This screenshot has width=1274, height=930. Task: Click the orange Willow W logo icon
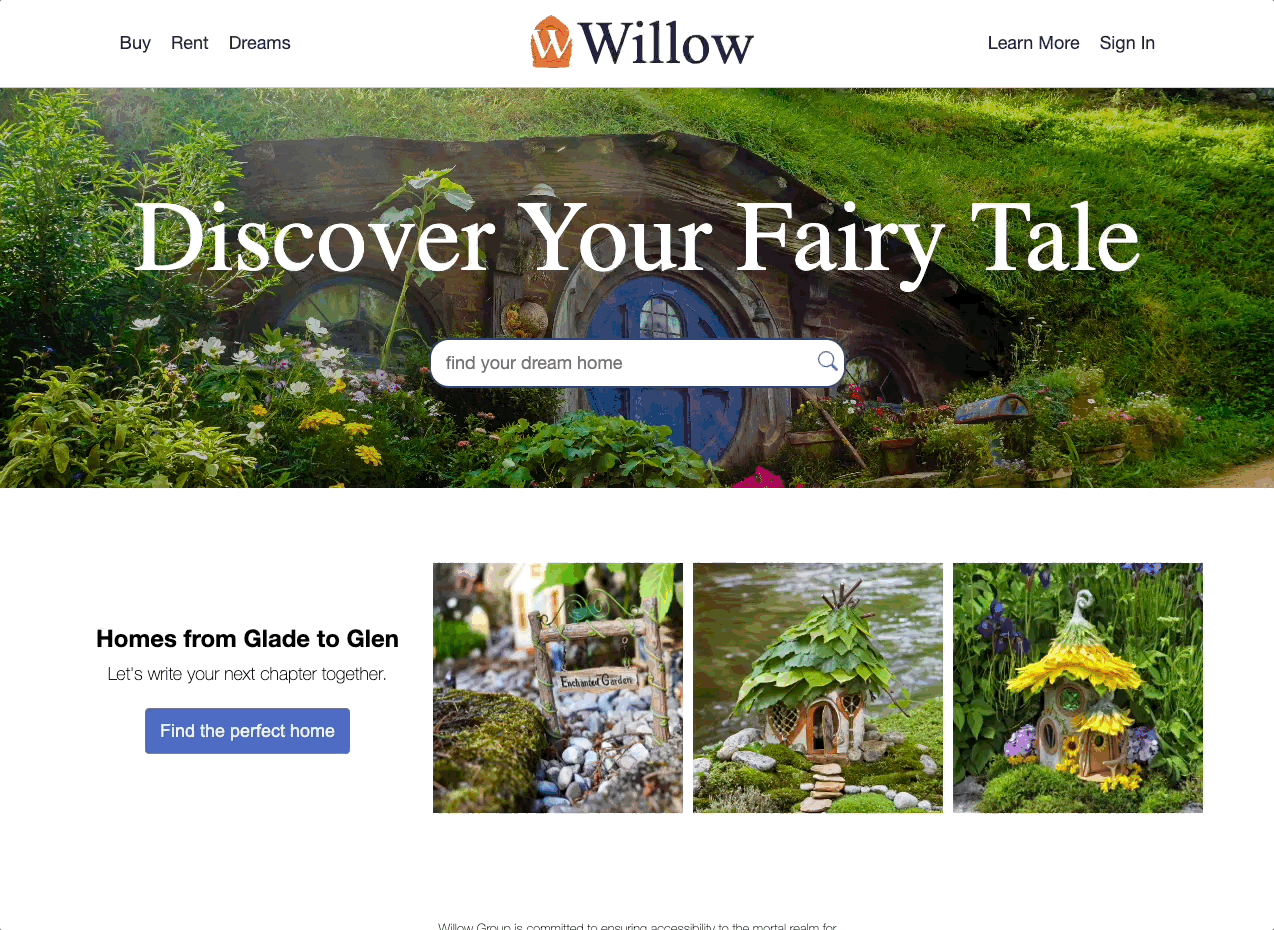coord(551,42)
